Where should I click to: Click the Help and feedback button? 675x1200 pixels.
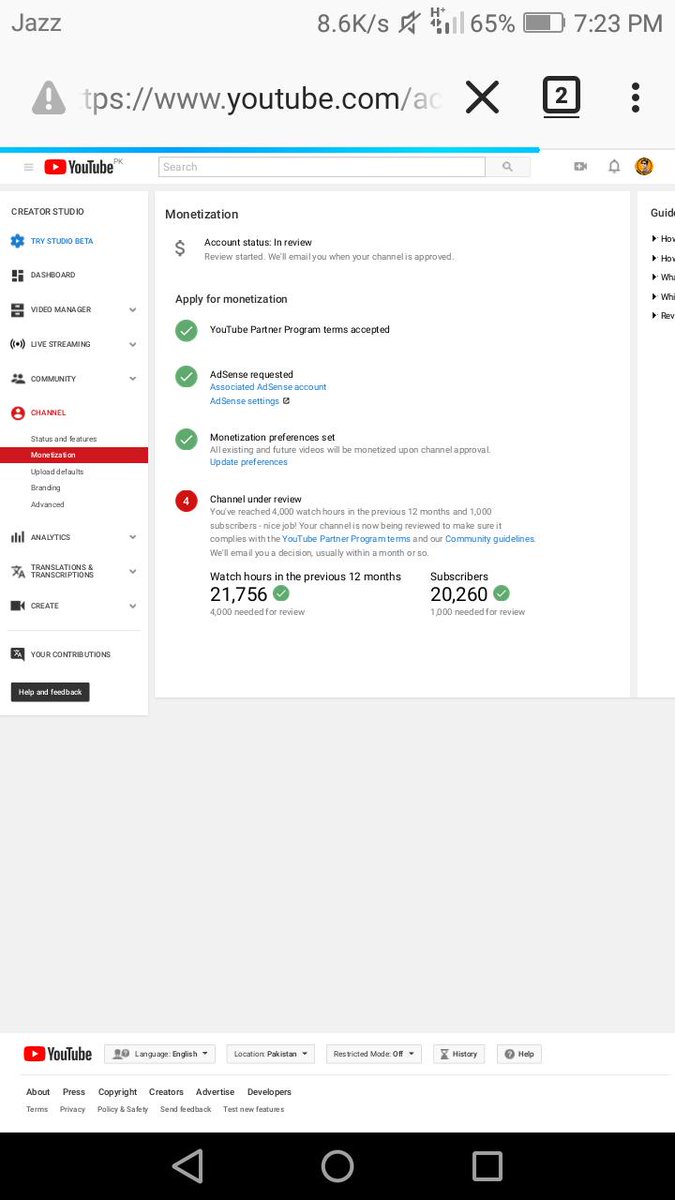point(50,692)
